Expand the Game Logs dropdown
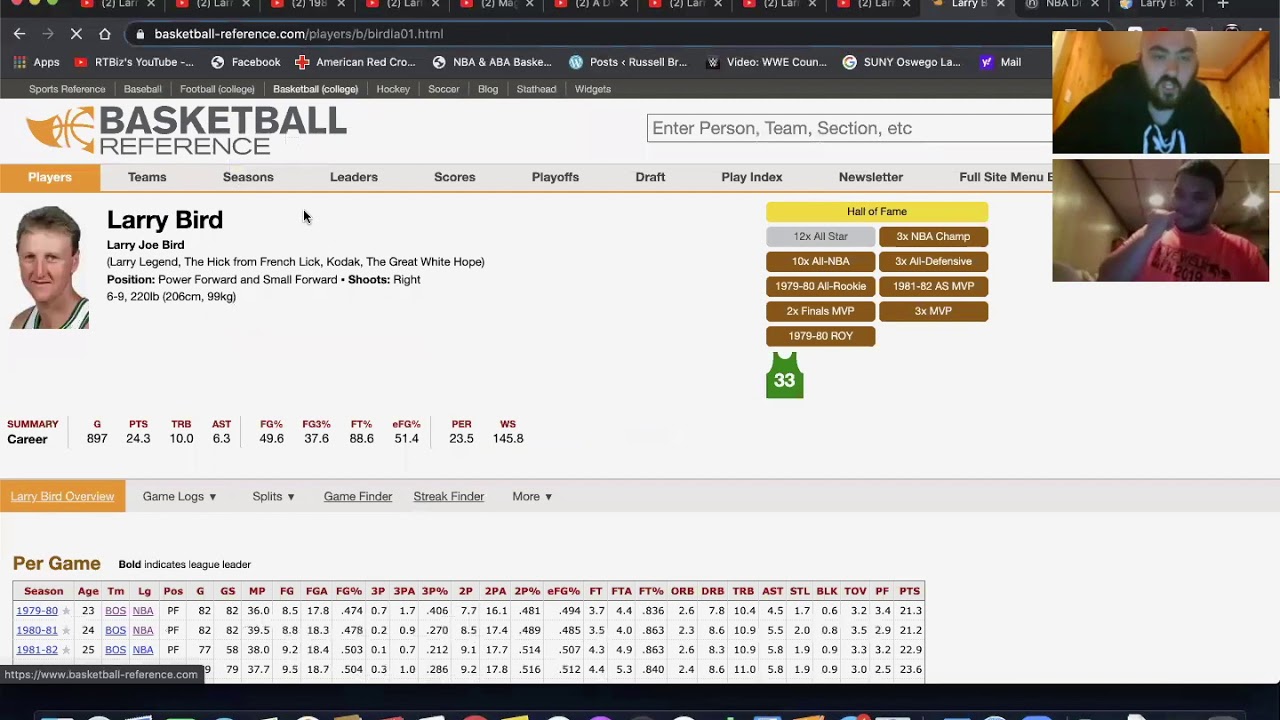The width and height of the screenshot is (1280, 720). pos(179,496)
